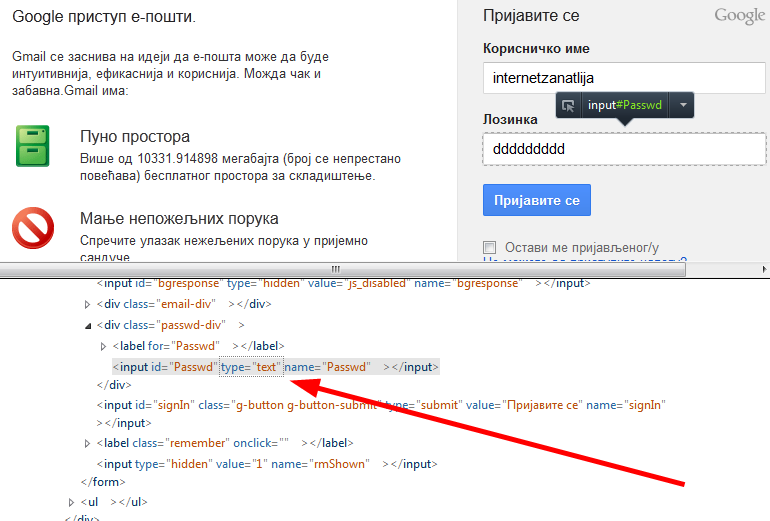Expand the email-div node
This screenshot has width=770, height=521.
pyautogui.click(x=87, y=304)
